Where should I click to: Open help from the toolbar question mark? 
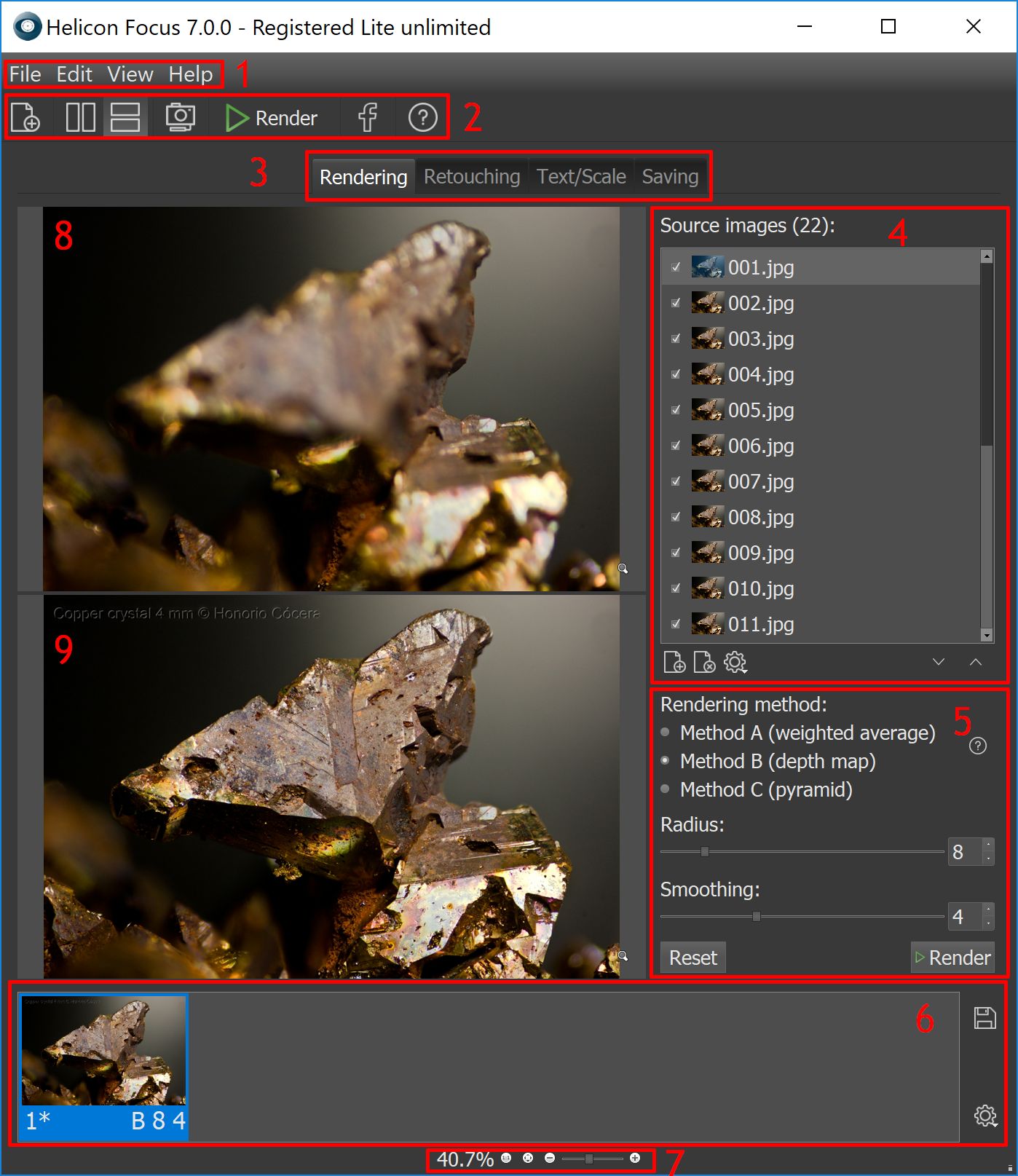pyautogui.click(x=422, y=117)
